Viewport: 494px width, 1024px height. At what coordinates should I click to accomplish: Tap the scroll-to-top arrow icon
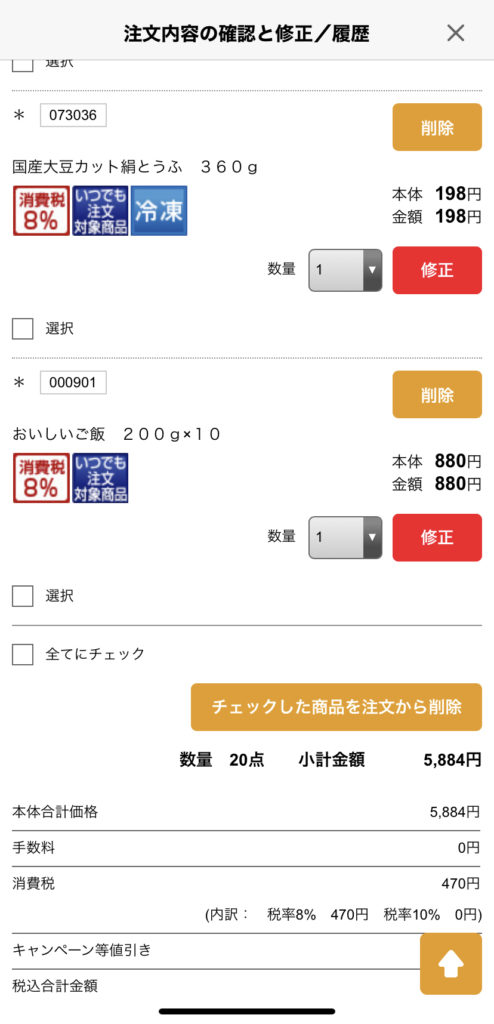450,964
